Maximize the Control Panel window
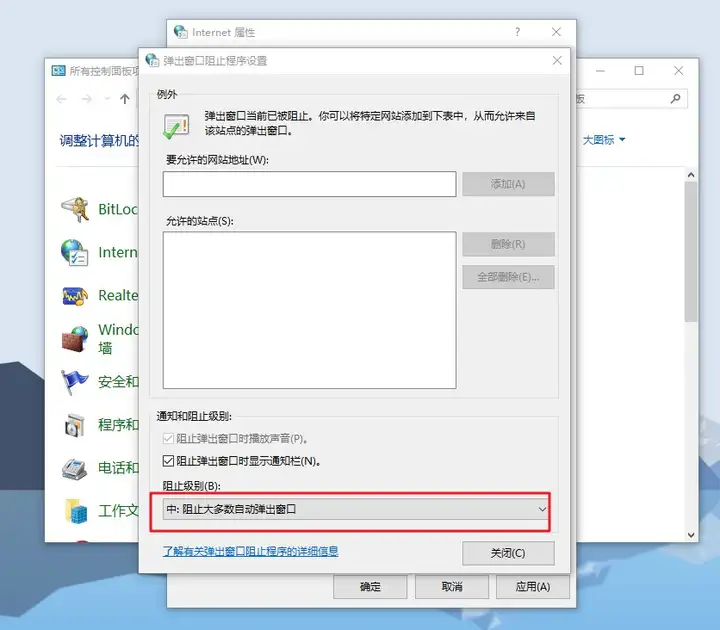Screen dimensions: 720x630 click(x=639, y=70)
